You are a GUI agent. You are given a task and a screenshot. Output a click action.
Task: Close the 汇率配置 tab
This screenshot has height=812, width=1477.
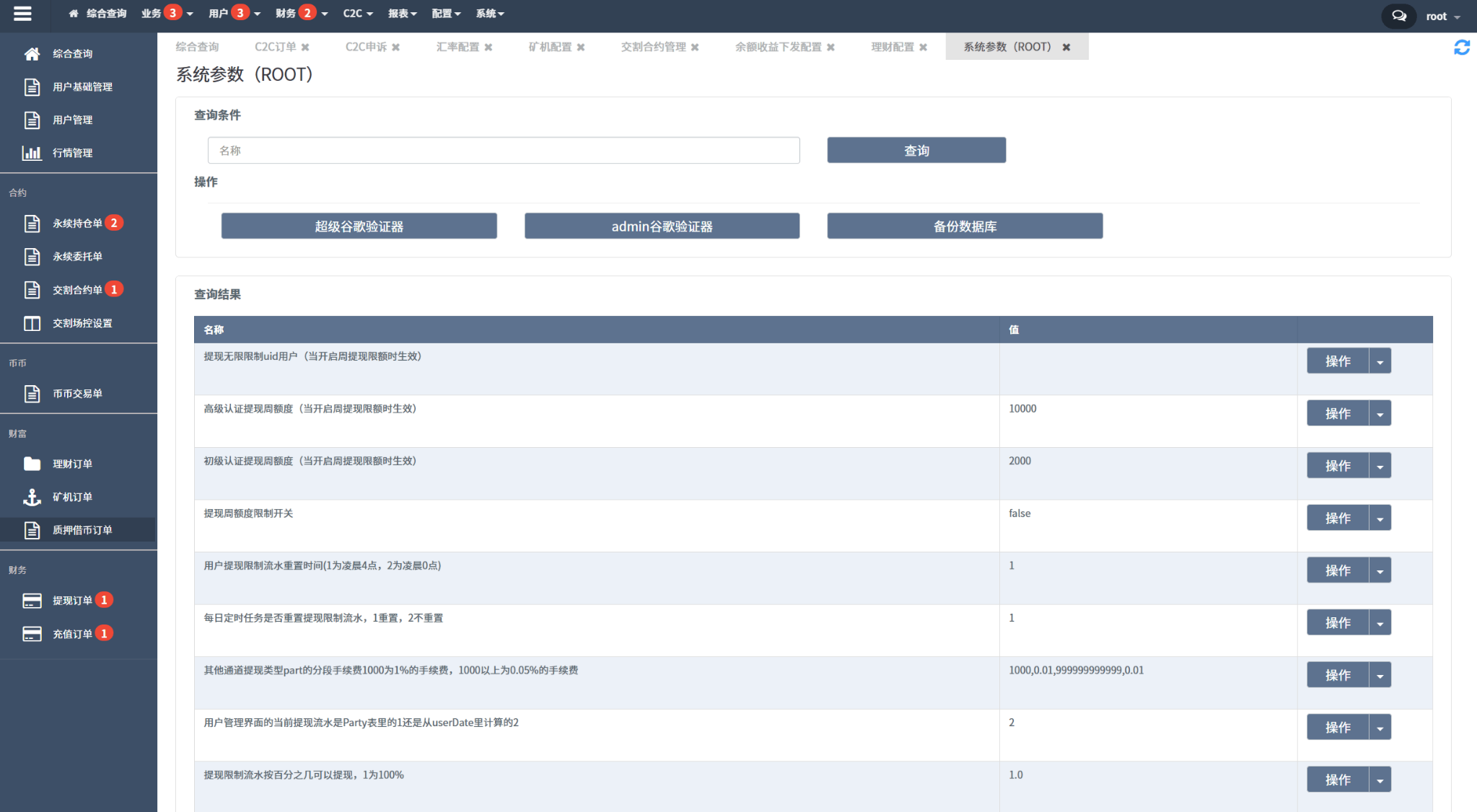488,48
